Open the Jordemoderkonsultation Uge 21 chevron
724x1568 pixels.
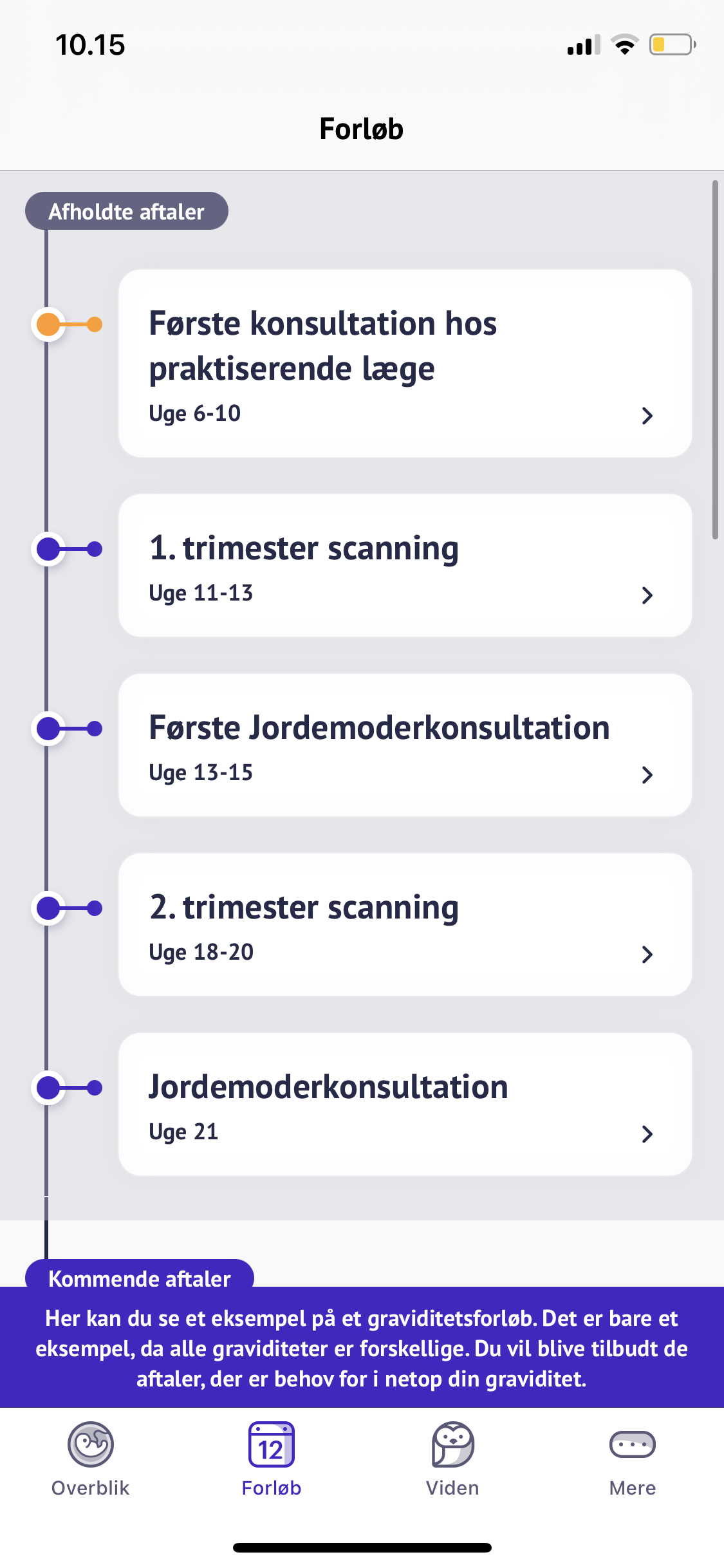[x=647, y=1134]
